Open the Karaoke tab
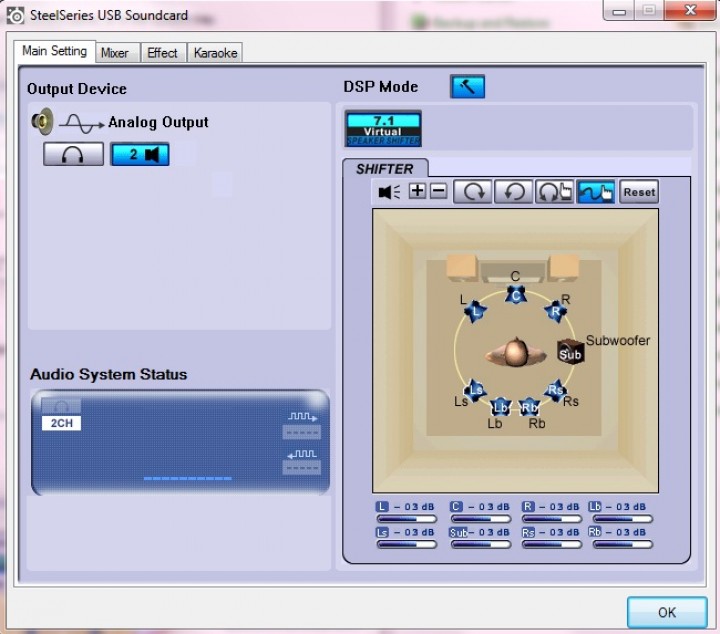The image size is (720, 634). point(215,53)
